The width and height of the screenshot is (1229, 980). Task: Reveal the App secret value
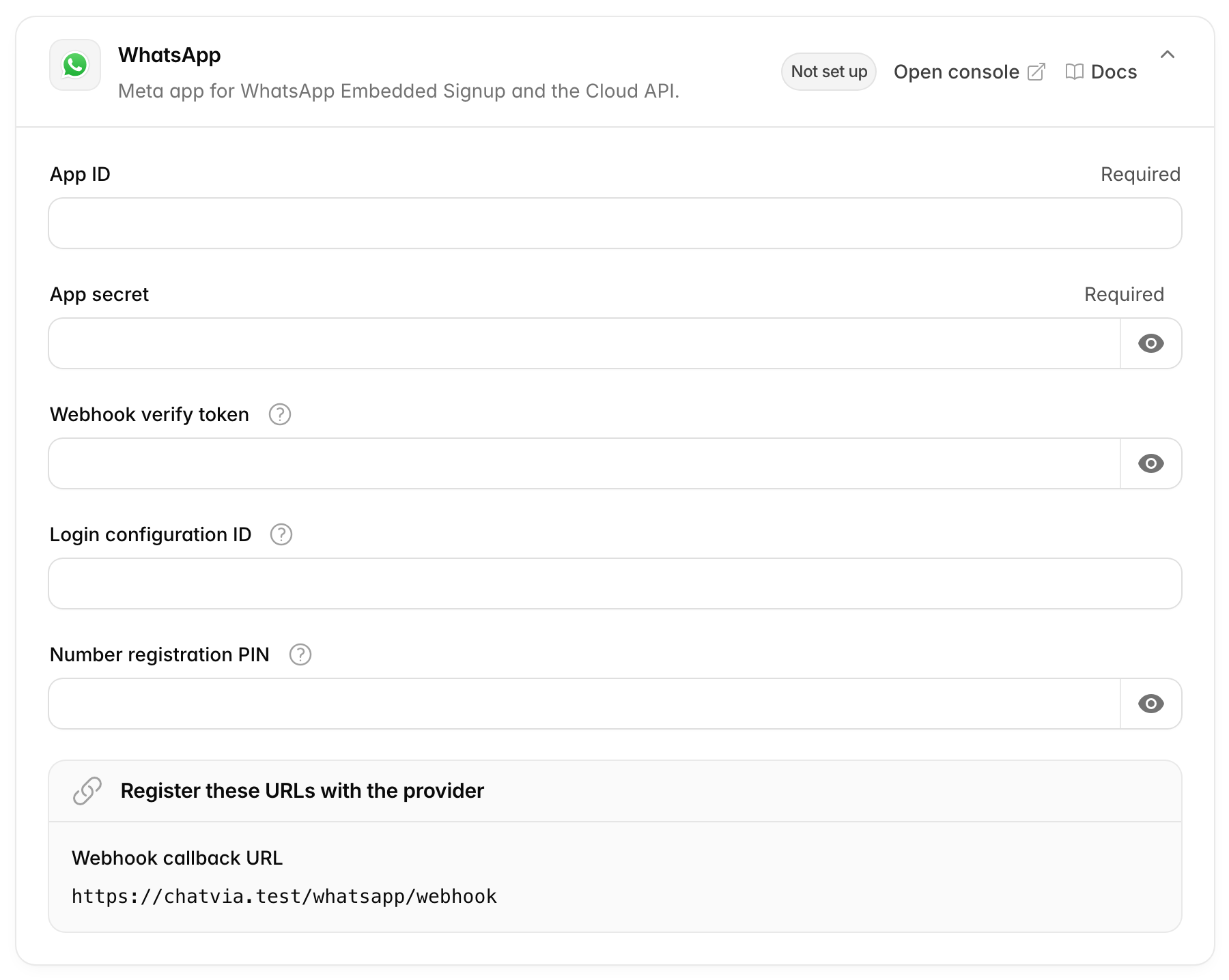pyautogui.click(x=1151, y=343)
